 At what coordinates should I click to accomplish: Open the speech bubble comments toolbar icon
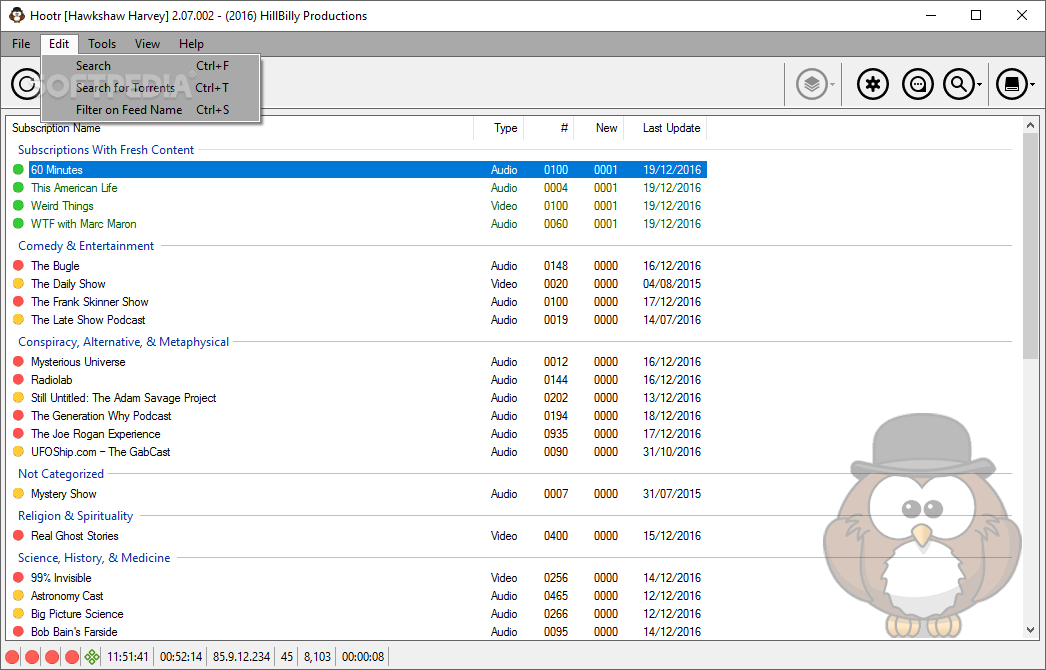tap(917, 84)
